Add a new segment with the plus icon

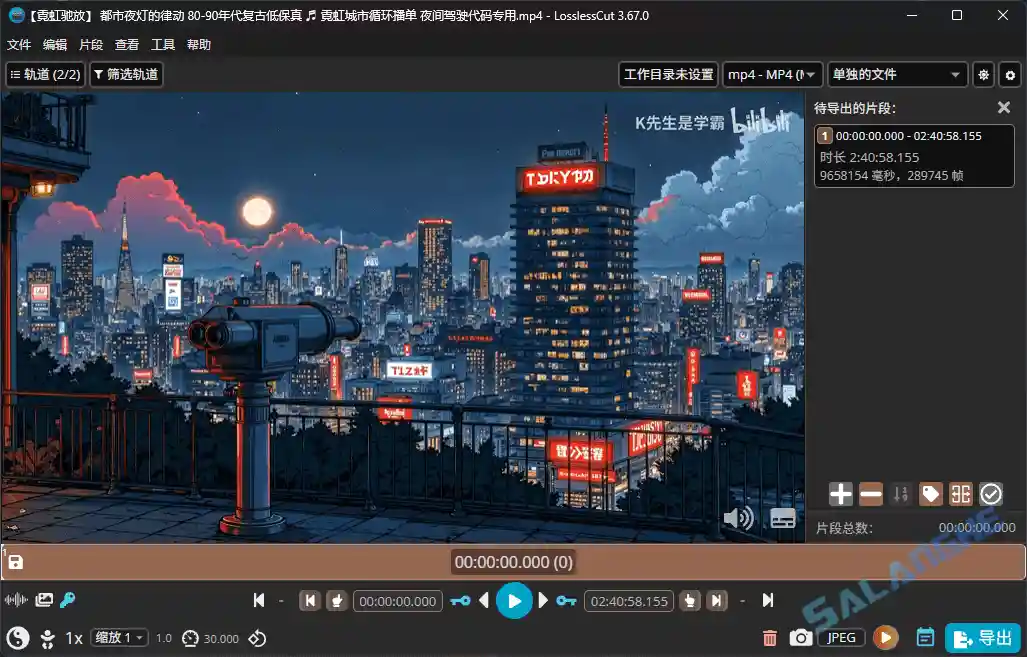coord(841,493)
